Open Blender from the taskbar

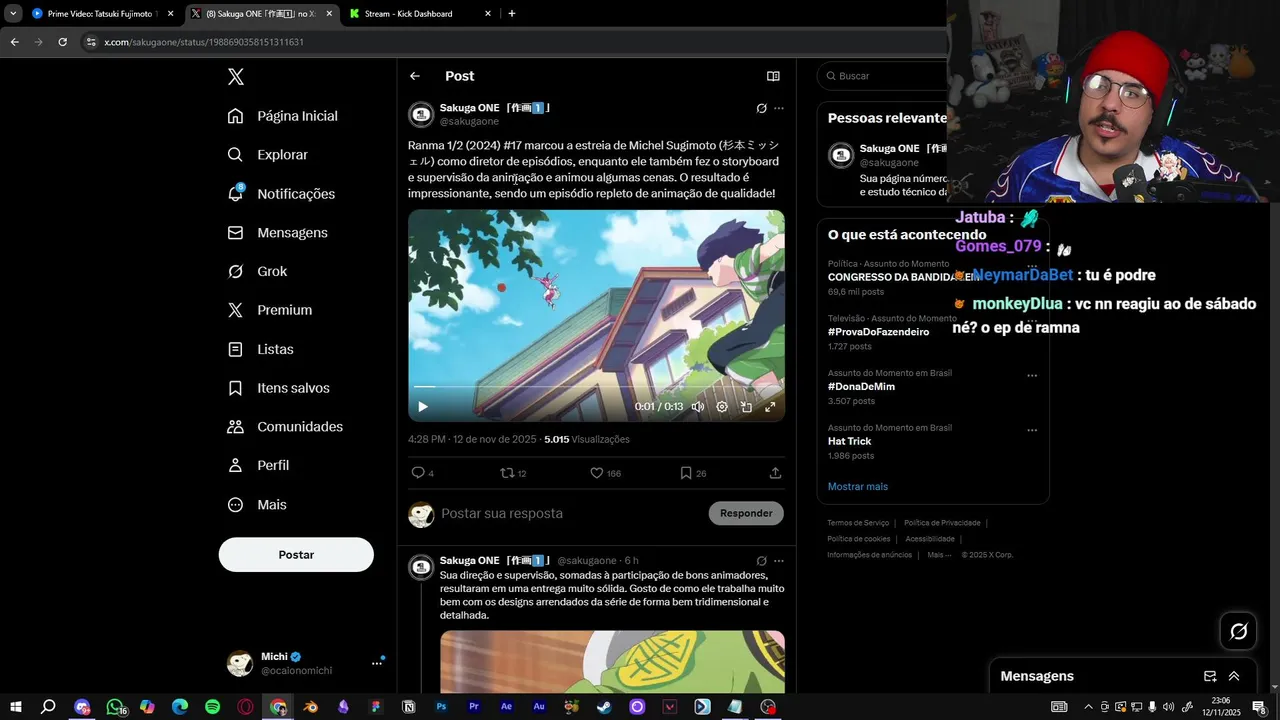point(311,707)
